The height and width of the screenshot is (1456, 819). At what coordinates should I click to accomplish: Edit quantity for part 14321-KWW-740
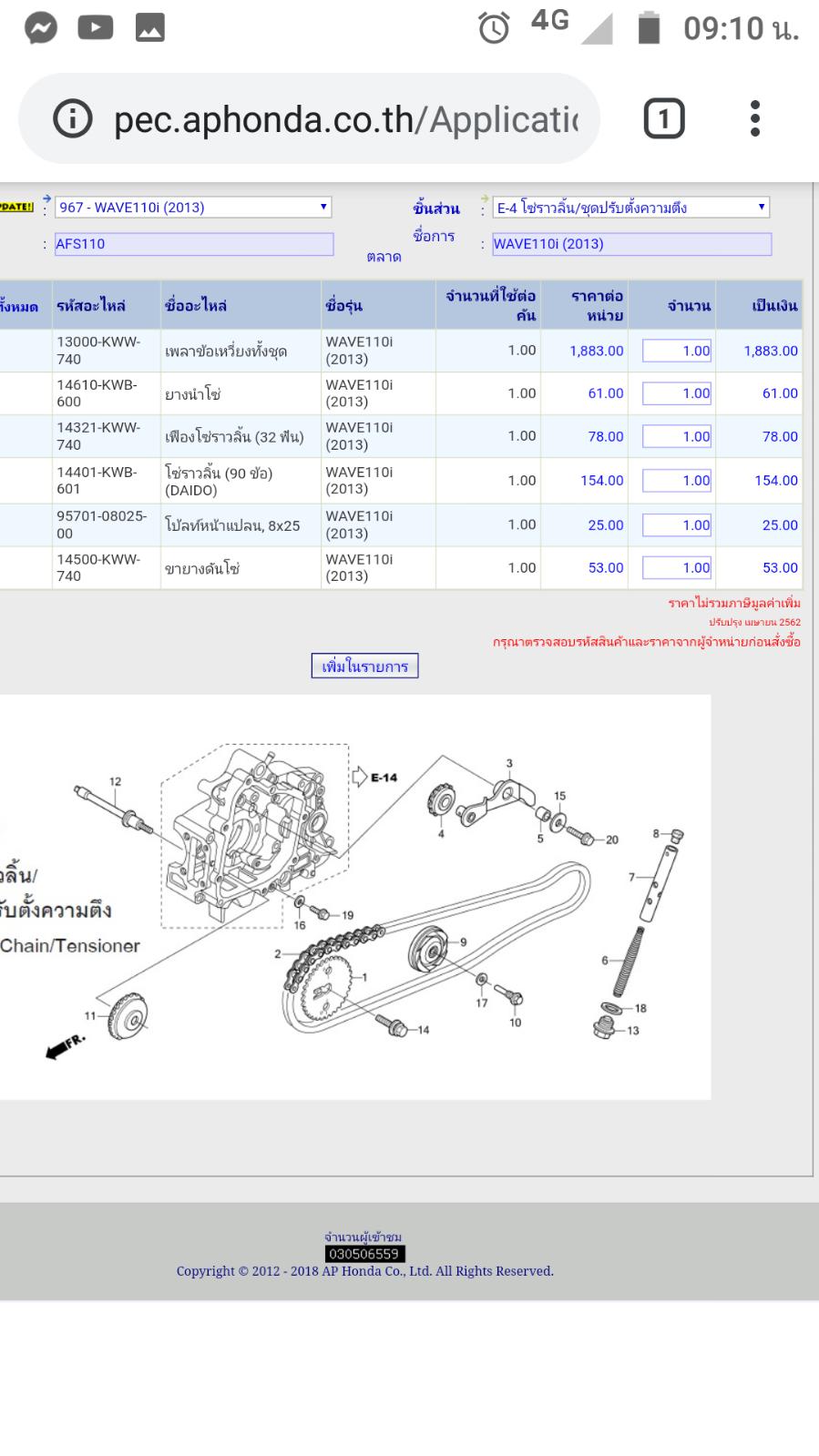pos(677,436)
